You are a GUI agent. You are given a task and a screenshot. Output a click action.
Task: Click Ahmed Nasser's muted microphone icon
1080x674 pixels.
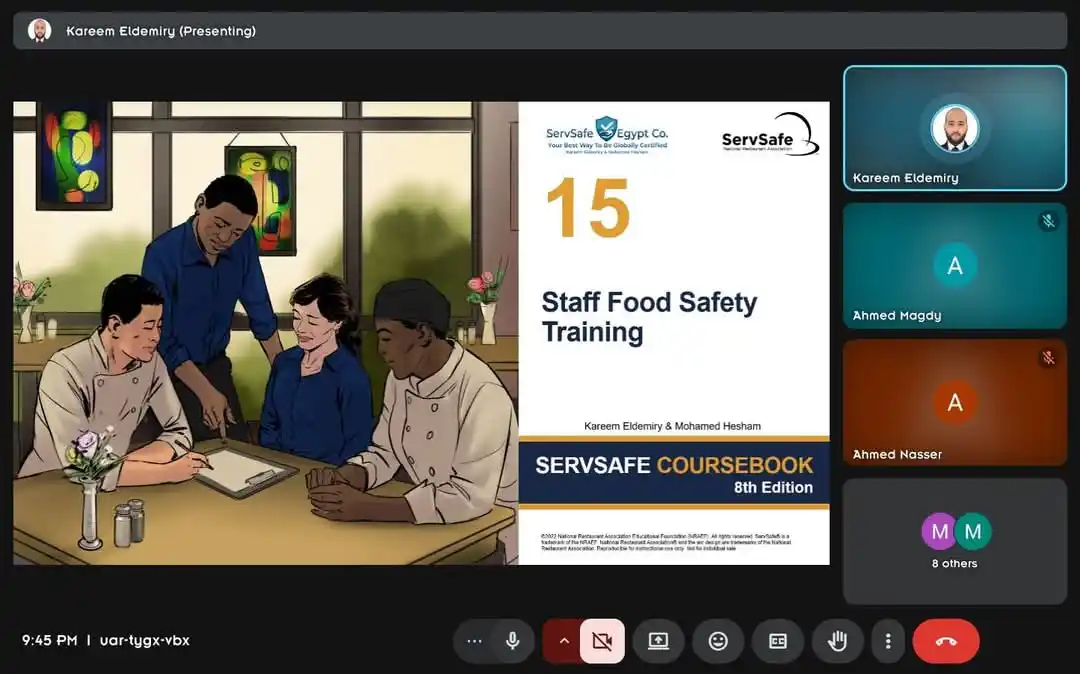tap(1048, 358)
